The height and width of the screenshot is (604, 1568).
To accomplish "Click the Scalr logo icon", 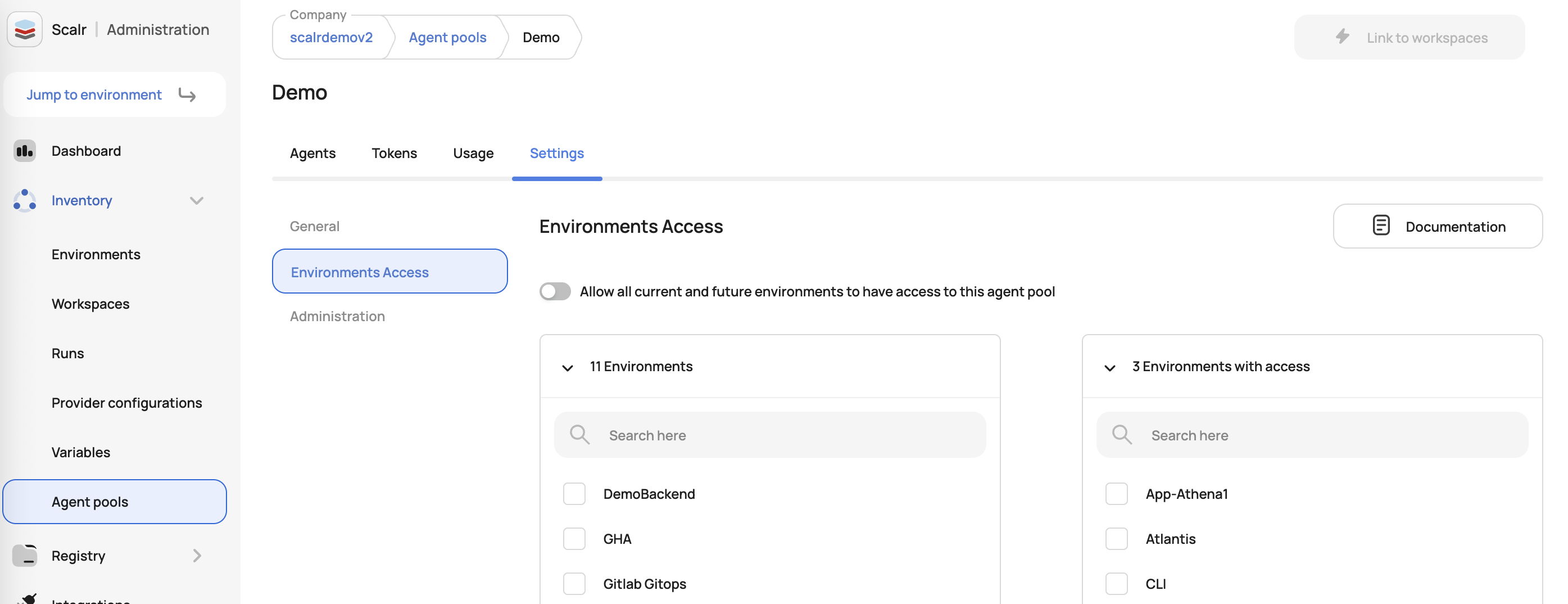I will (x=24, y=29).
